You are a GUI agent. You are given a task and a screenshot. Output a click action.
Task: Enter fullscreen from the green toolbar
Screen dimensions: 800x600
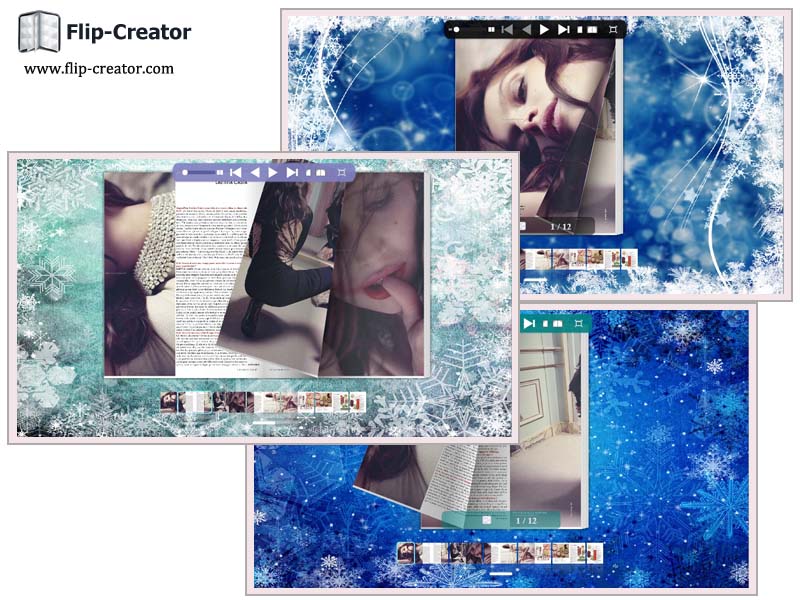tap(579, 323)
